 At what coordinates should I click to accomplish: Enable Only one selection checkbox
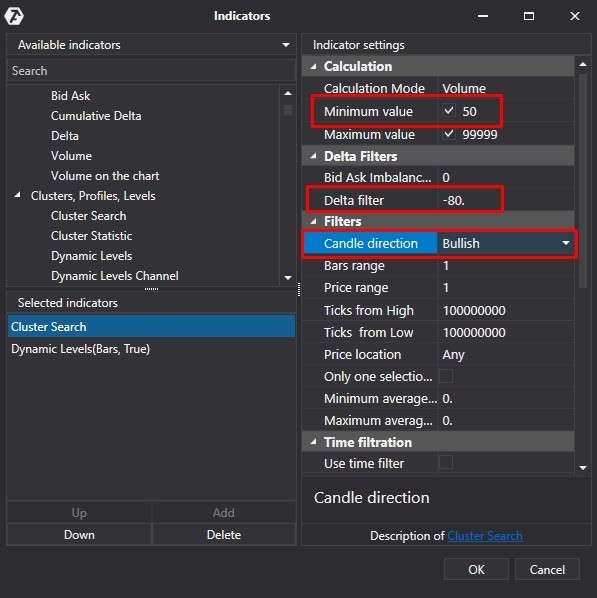[x=446, y=376]
